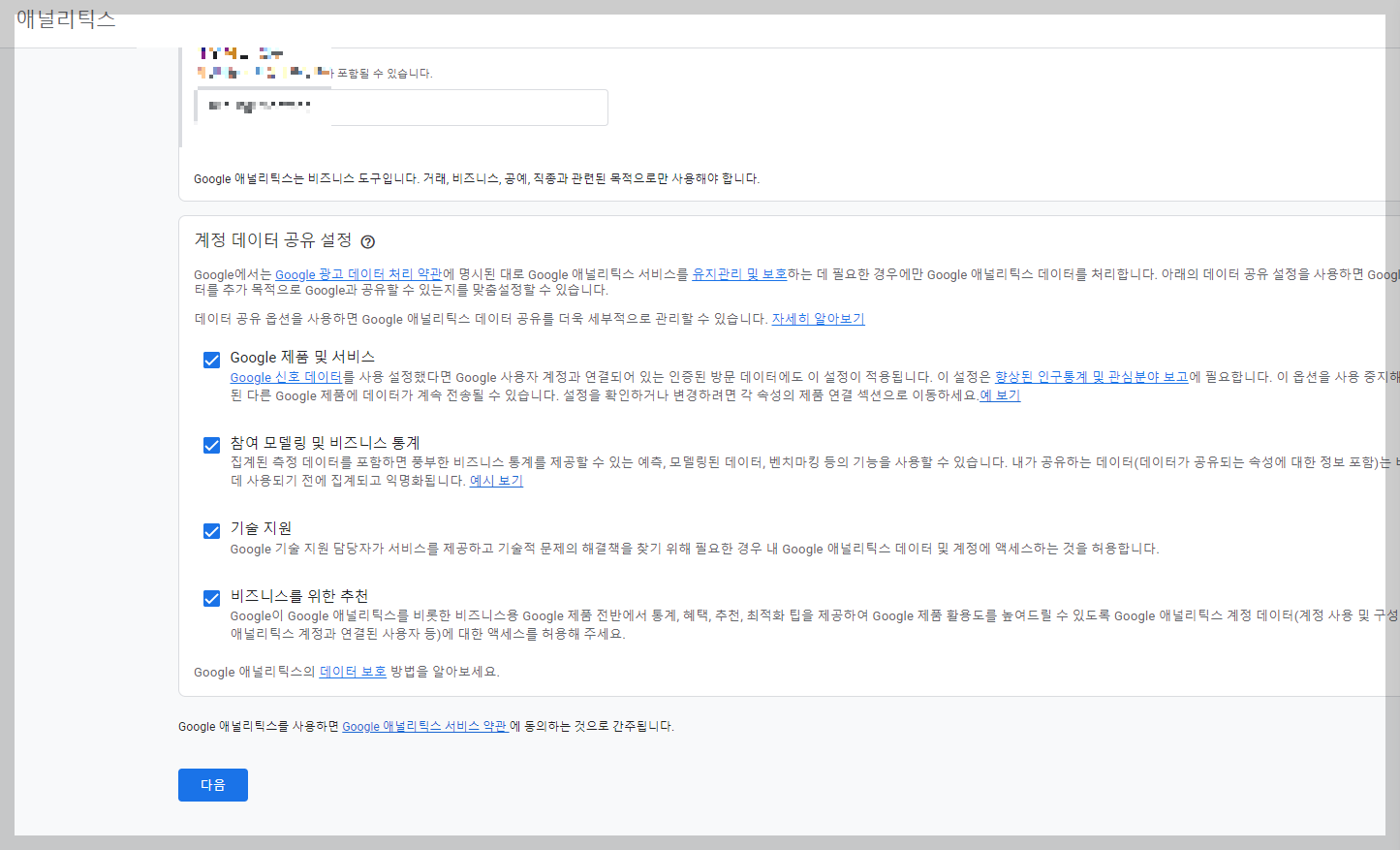The image size is (1400, 850).
Task: Open the 유지관리 및 보호 link
Action: point(739,274)
